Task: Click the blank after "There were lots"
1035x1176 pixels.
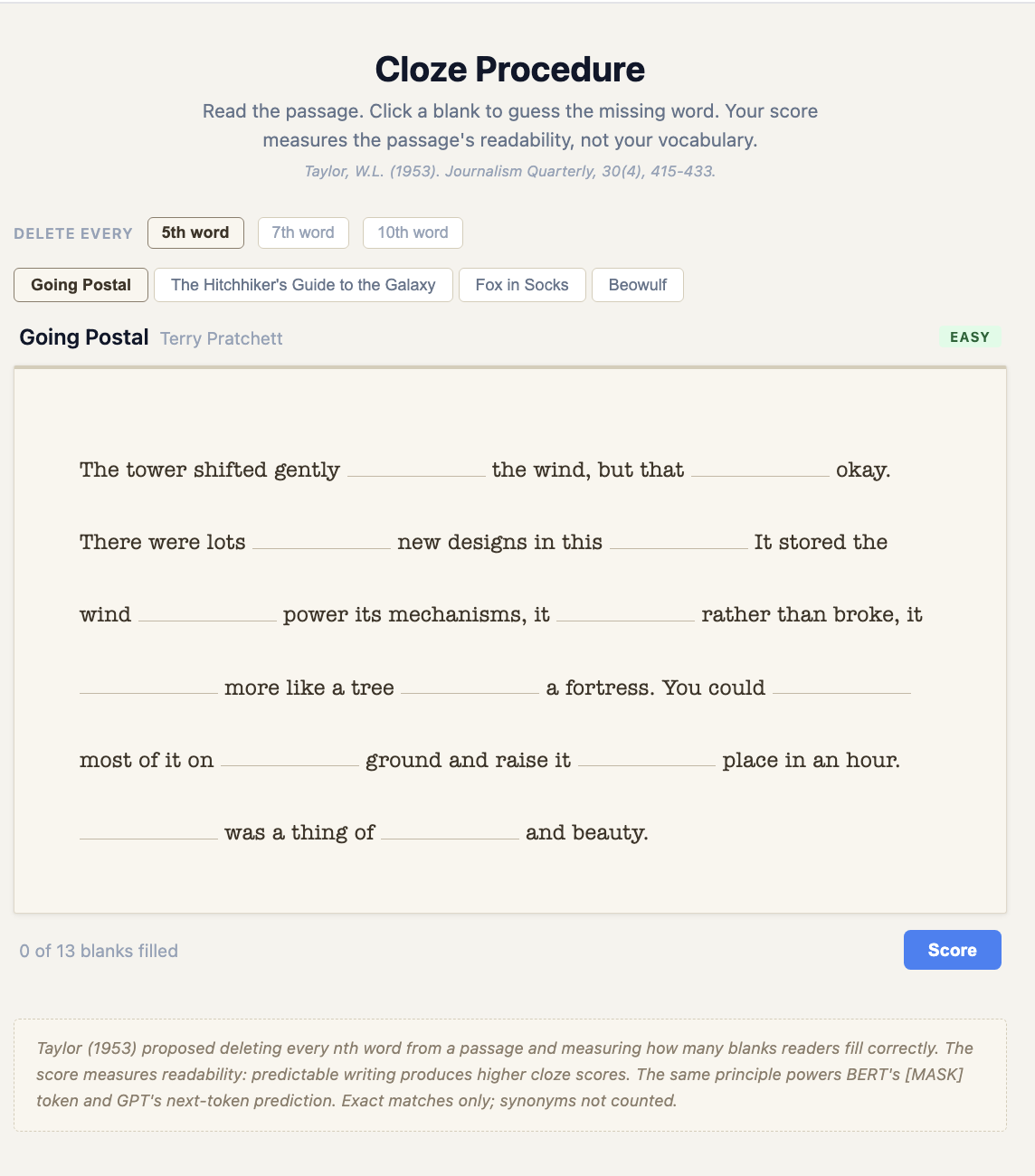Action: tap(323, 543)
